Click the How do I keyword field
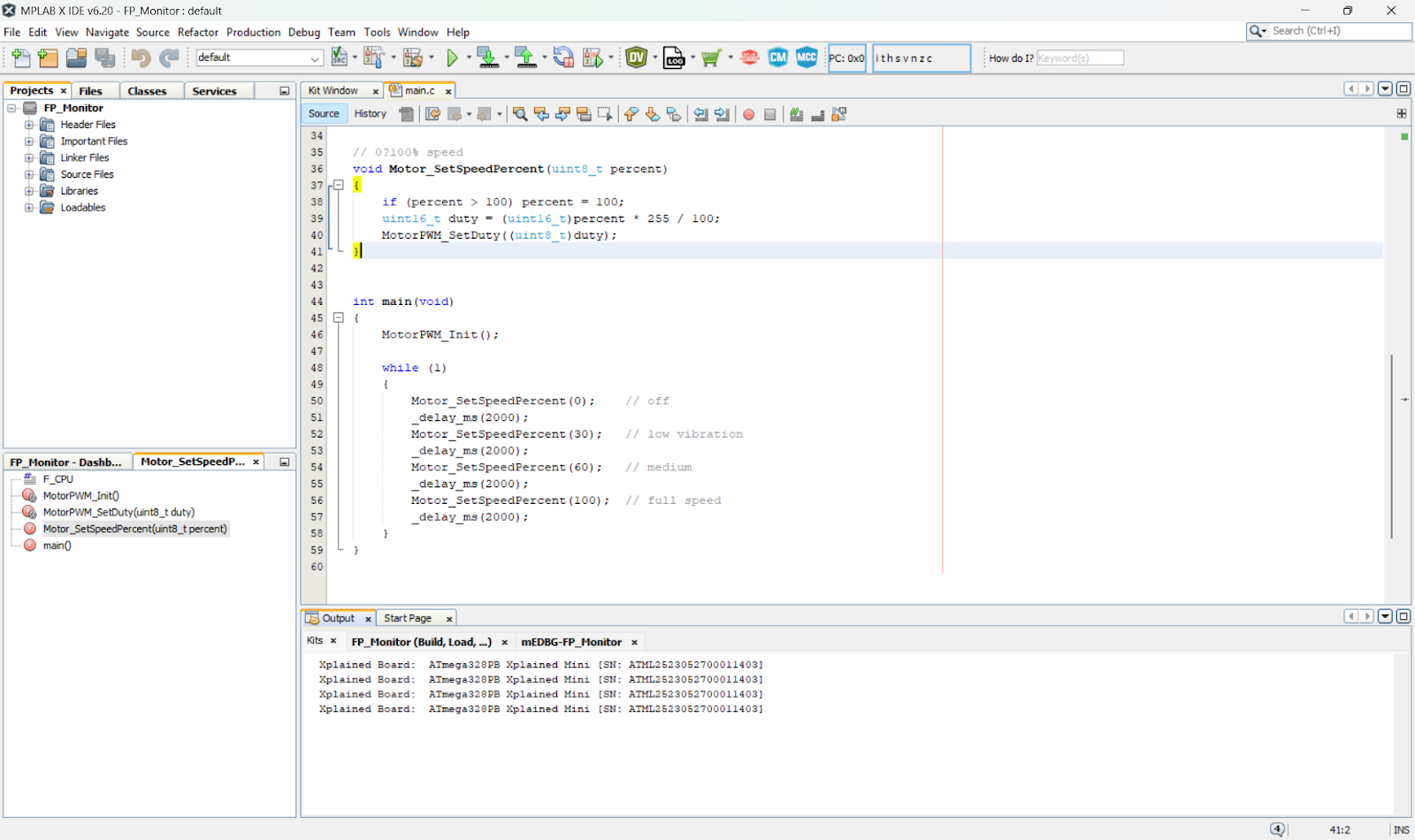This screenshot has width=1415, height=840. 1080,58
